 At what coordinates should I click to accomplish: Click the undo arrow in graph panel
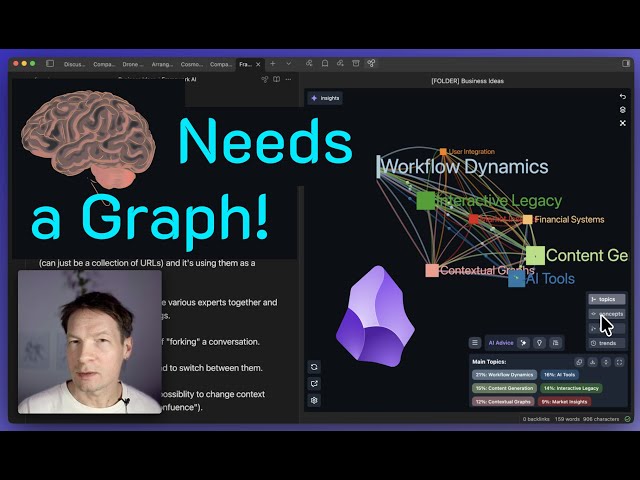tap(622, 96)
